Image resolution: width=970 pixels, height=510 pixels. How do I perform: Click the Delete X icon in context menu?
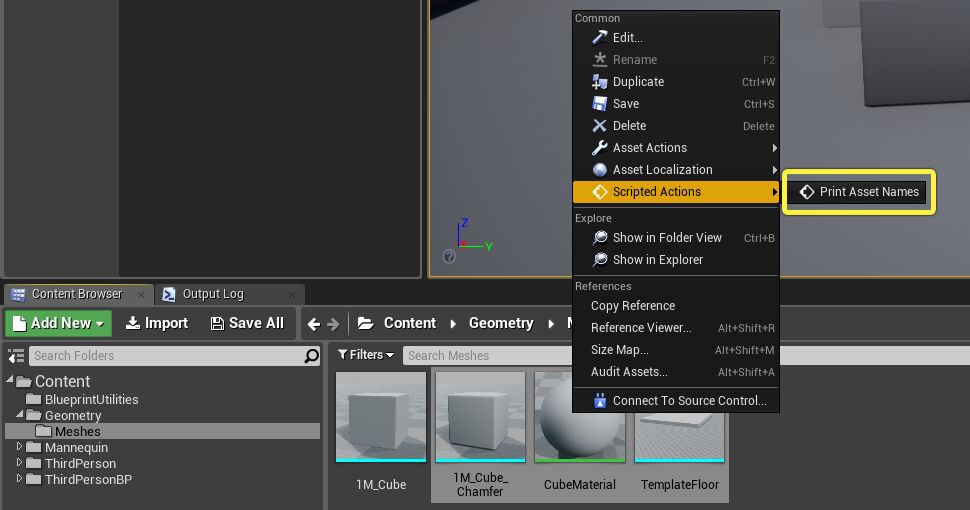coord(600,126)
